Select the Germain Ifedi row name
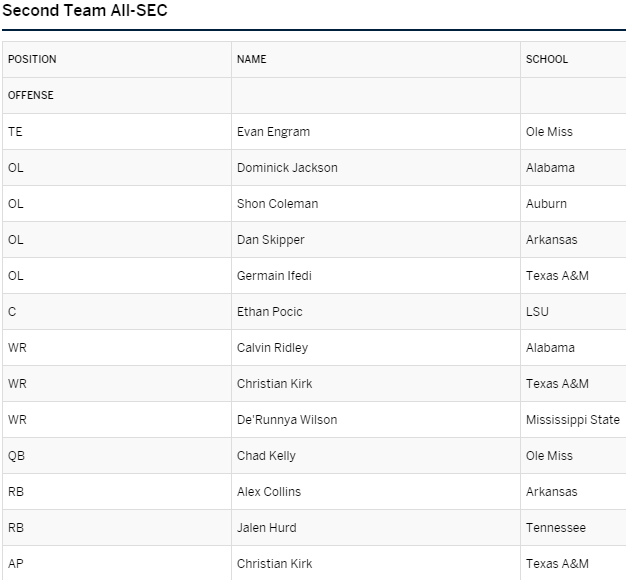The height and width of the screenshot is (580, 626). click(274, 275)
